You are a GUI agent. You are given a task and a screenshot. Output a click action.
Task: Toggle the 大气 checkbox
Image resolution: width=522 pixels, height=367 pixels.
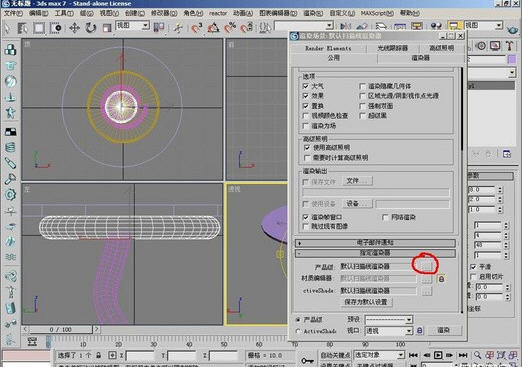pyautogui.click(x=305, y=86)
